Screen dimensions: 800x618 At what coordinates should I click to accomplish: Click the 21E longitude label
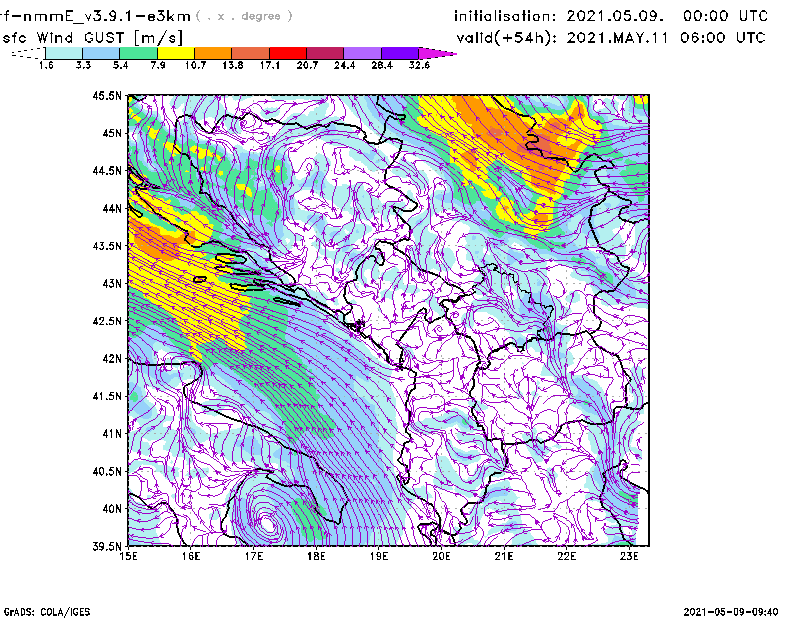[x=504, y=556]
